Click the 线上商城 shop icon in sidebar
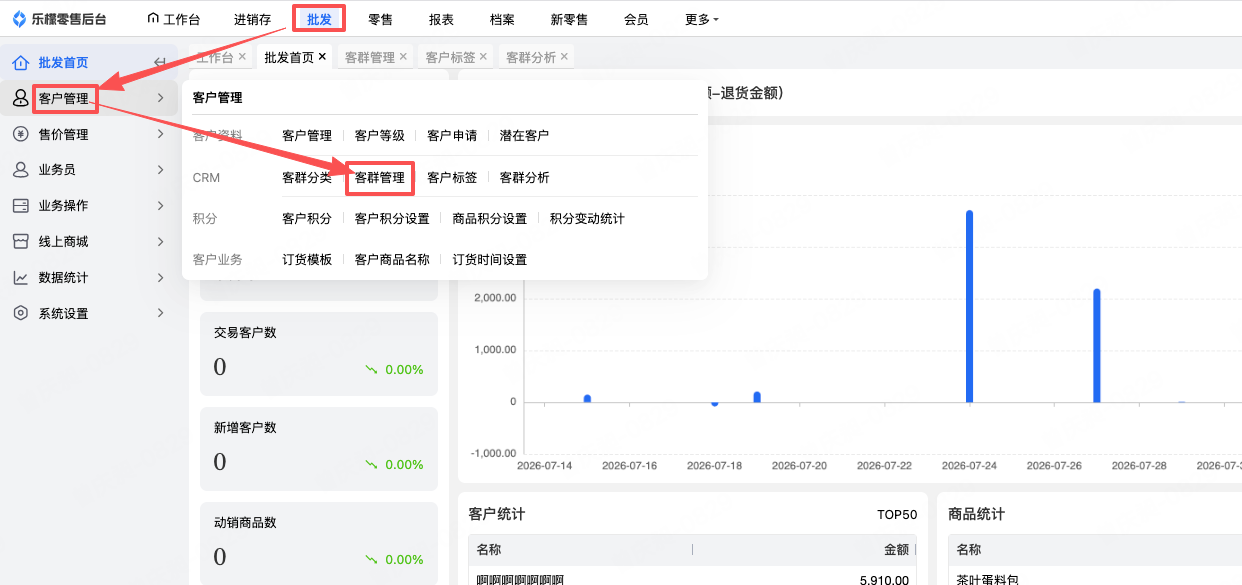The height and width of the screenshot is (585, 1242). [x=20, y=242]
